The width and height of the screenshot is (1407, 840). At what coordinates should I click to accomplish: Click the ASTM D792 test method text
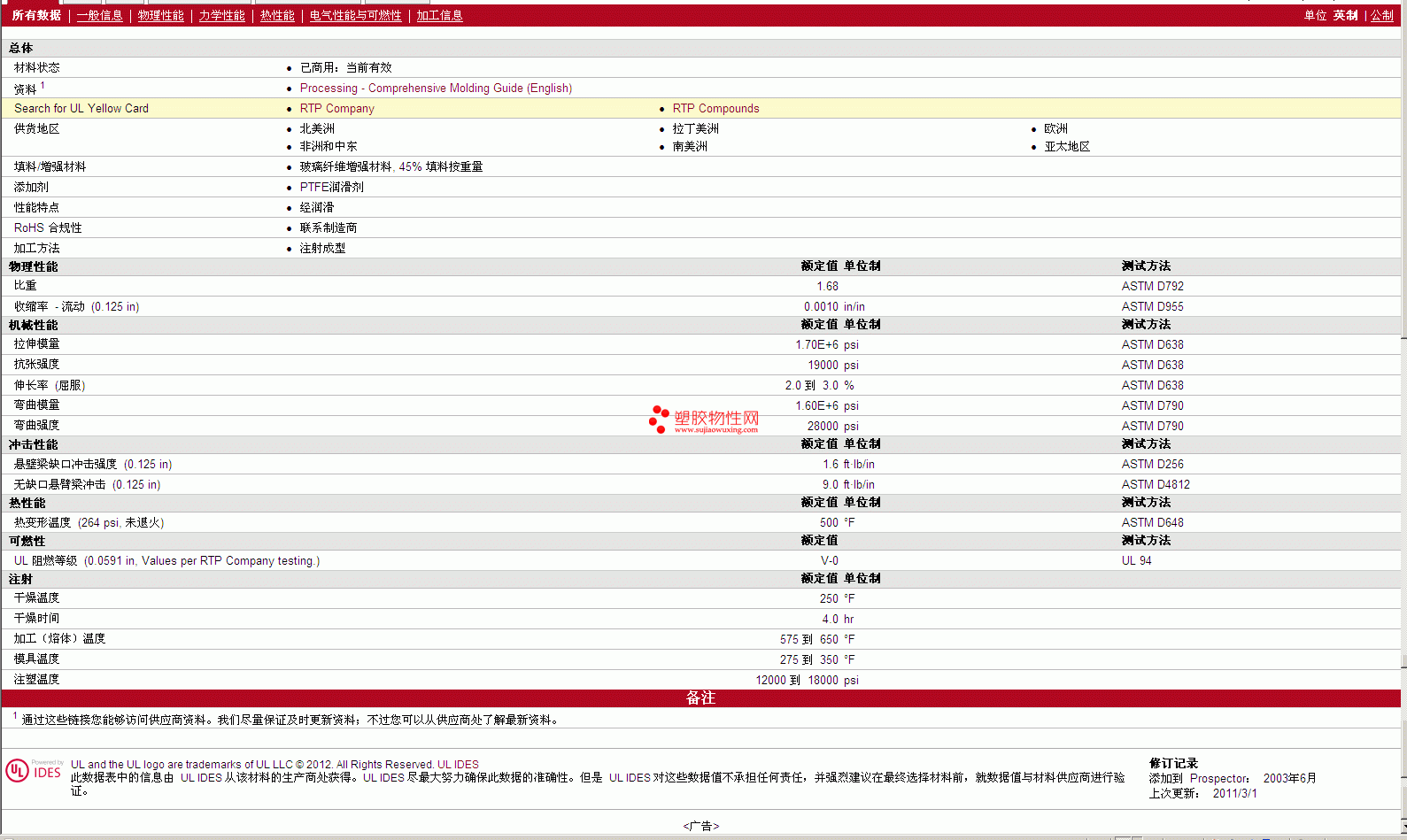pos(1152,286)
